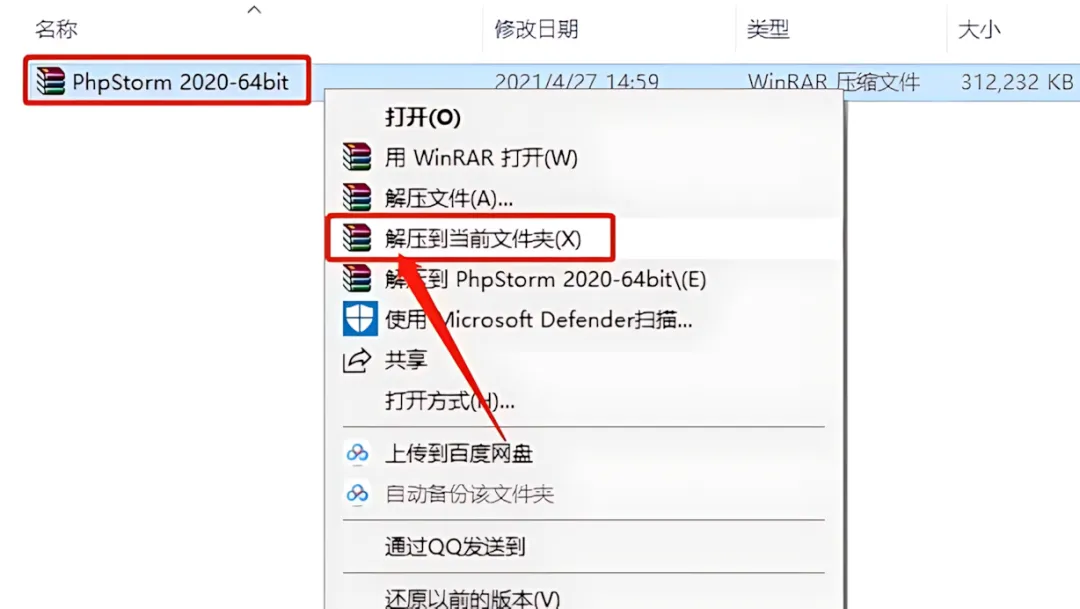The width and height of the screenshot is (1080, 609).
Task: Sort by the 名称 column header
Action: pos(56,29)
